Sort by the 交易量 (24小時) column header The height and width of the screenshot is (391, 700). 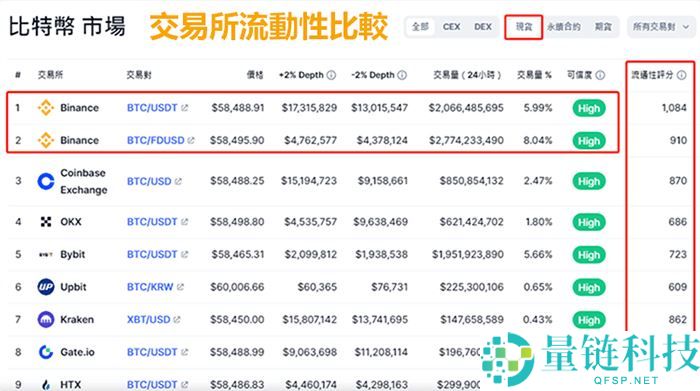[467, 75]
